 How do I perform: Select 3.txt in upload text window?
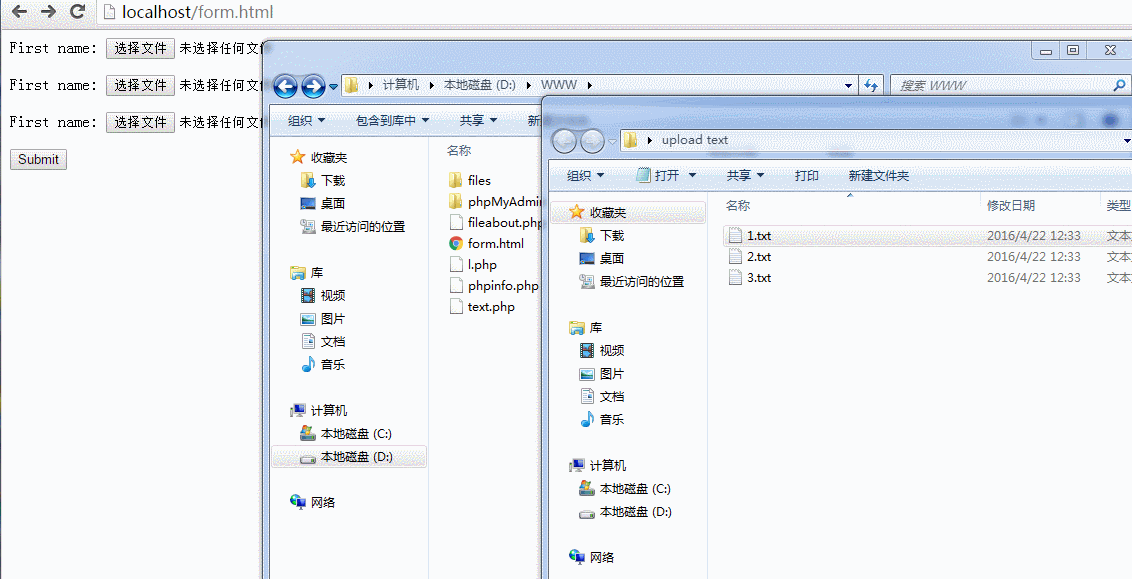[759, 277]
